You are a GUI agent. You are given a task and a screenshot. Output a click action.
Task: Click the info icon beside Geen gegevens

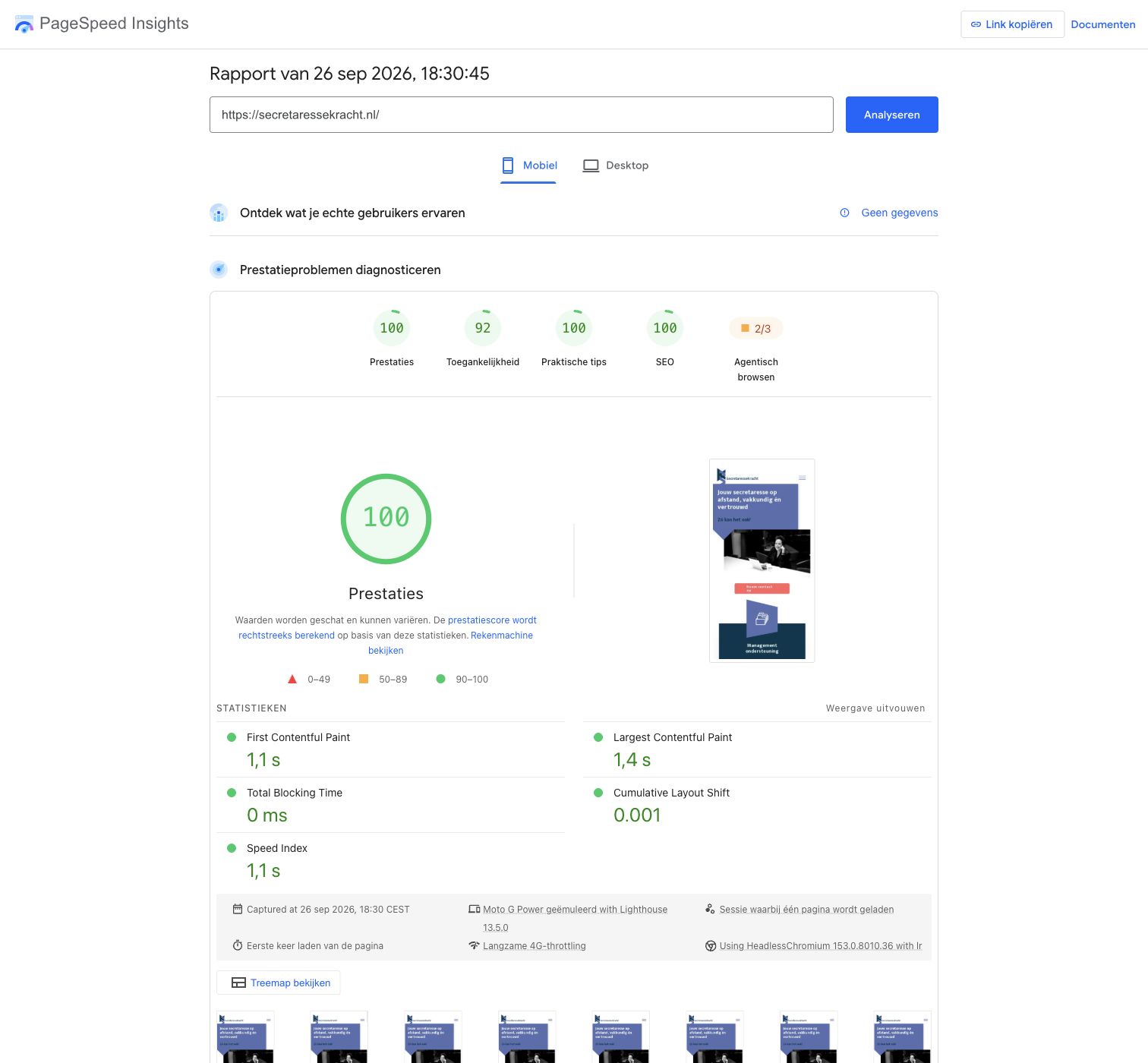click(844, 213)
